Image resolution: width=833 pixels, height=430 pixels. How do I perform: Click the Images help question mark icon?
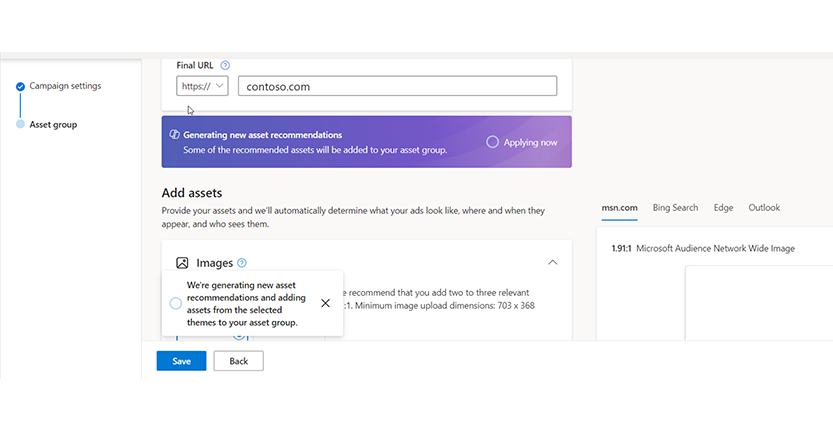tap(242, 263)
